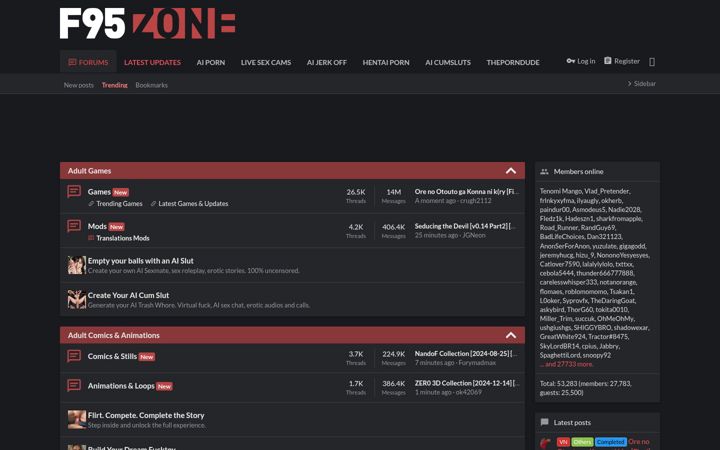Open member carelesswhisper333 profile
The height and width of the screenshot is (450, 720).
click(568, 282)
